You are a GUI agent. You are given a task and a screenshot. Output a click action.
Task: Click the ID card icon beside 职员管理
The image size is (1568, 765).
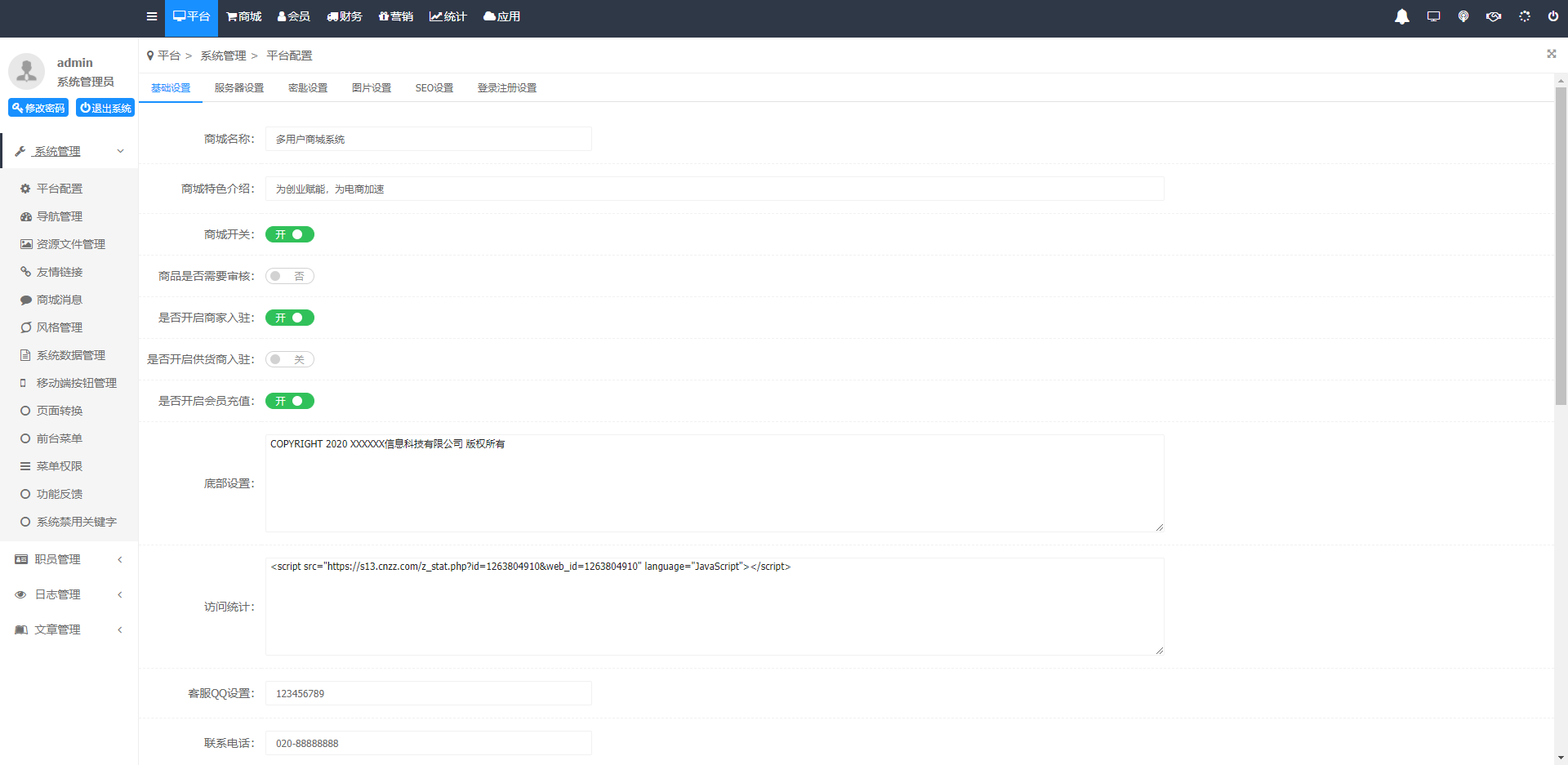21,559
